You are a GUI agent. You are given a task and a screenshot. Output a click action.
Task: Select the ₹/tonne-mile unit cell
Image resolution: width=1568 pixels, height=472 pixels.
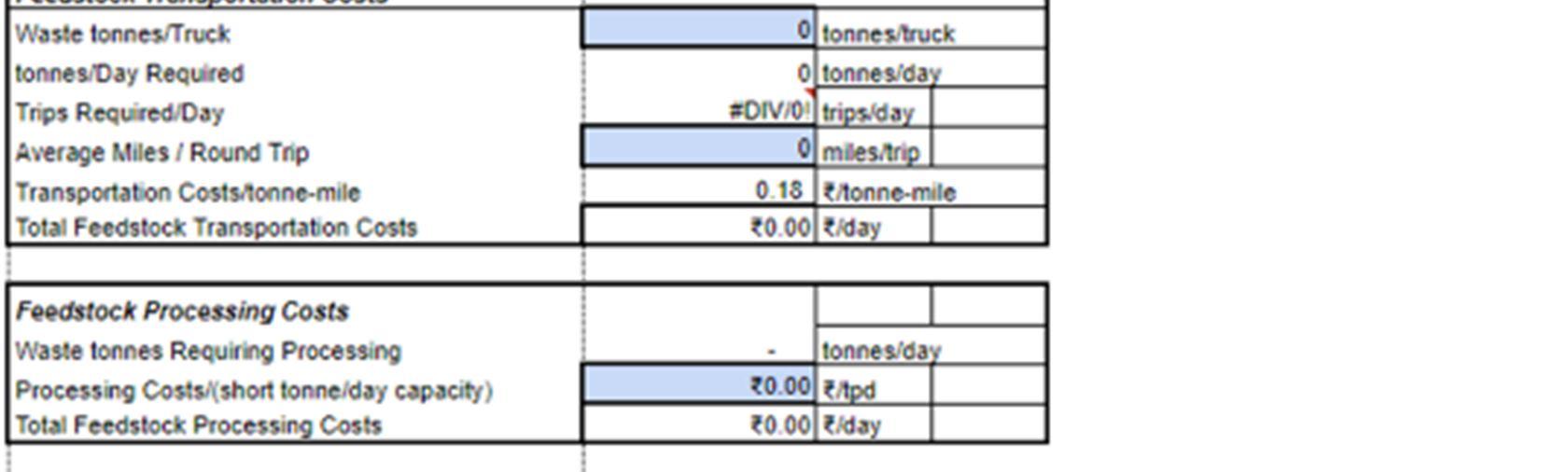pyautogui.click(x=931, y=188)
